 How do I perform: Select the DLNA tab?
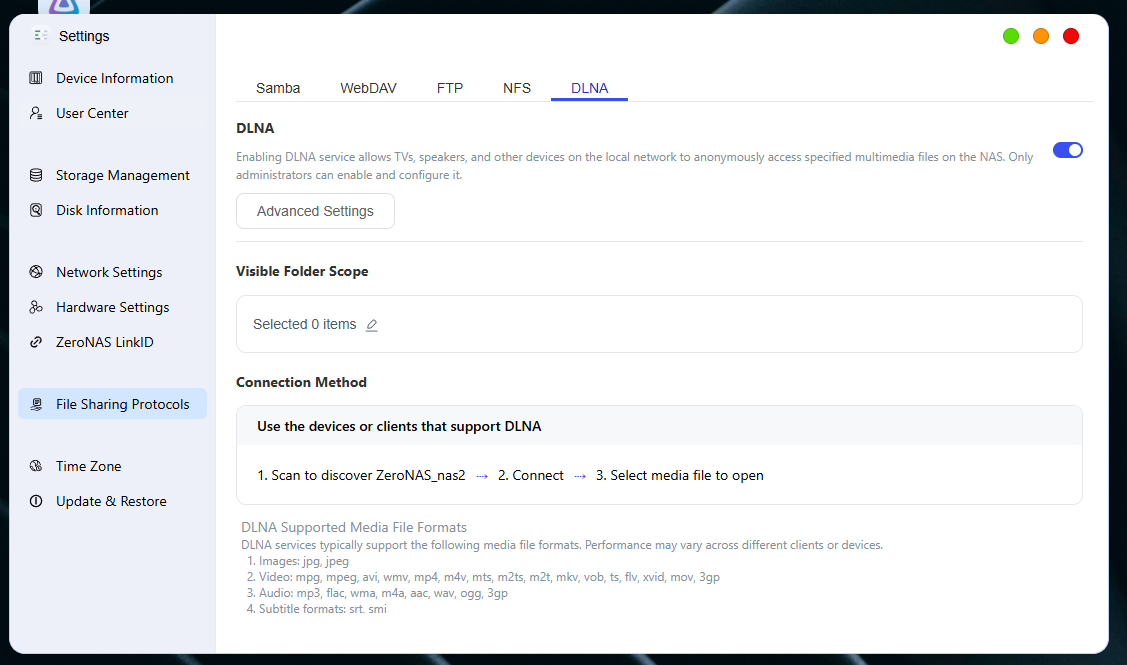[589, 88]
